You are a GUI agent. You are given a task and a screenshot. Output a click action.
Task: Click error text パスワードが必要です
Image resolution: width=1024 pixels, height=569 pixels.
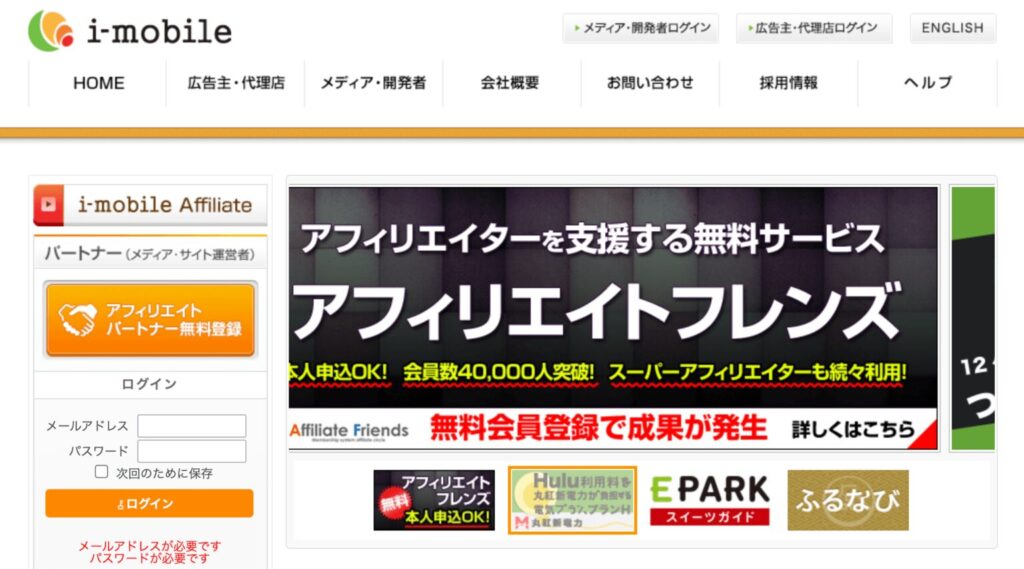[x=150, y=559]
